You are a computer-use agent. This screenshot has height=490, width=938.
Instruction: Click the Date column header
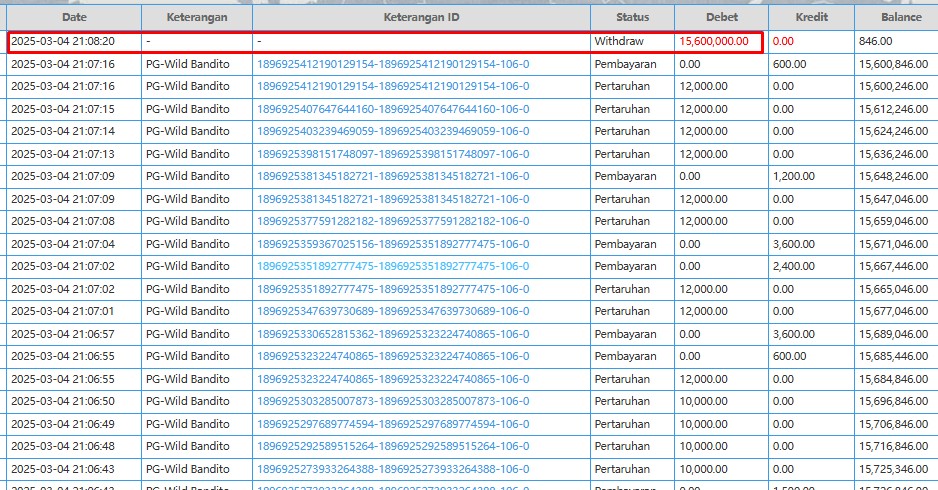73,17
